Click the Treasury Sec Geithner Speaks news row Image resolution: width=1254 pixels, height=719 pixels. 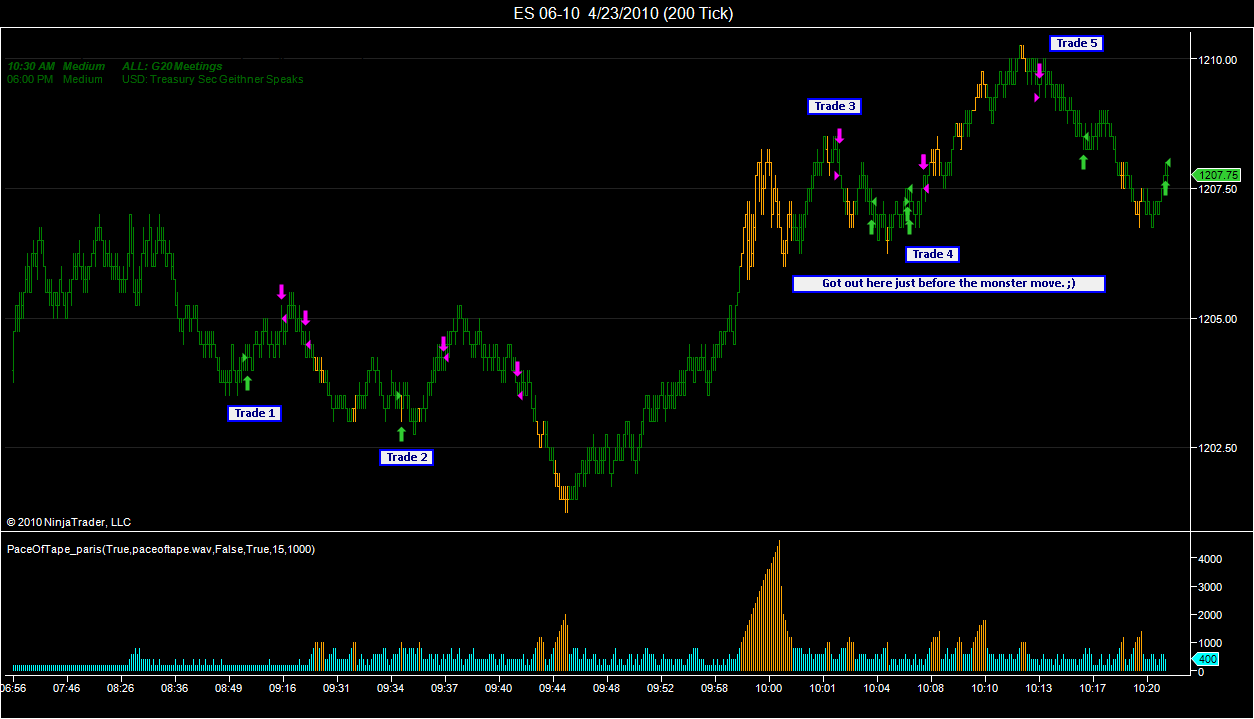click(155, 79)
